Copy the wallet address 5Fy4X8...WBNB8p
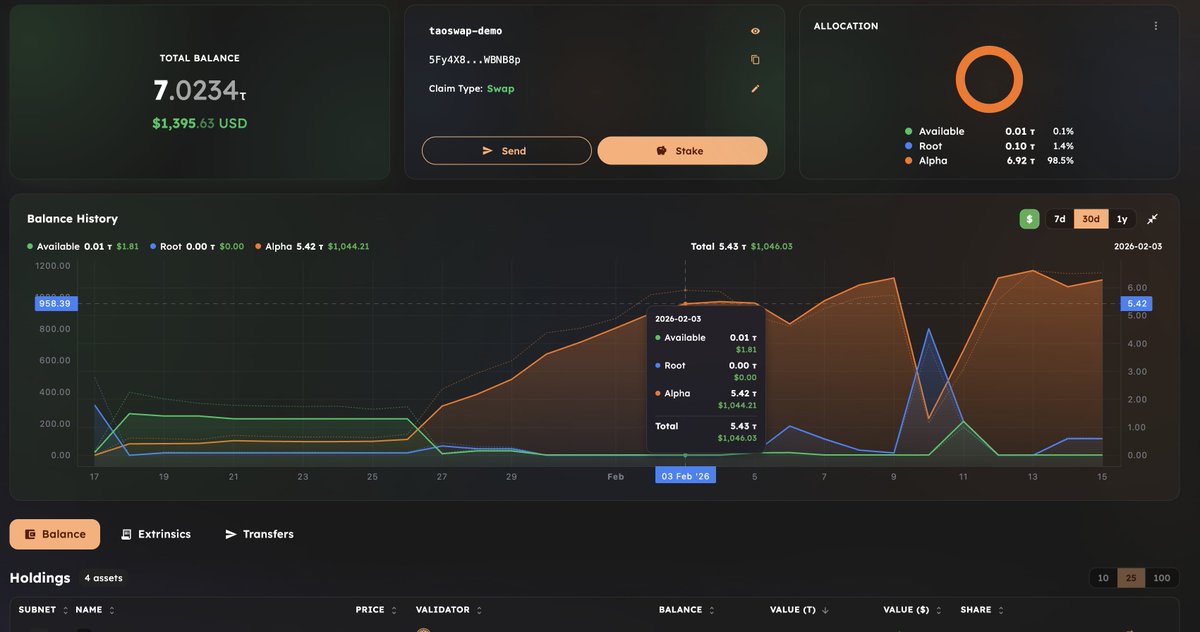1200x632 pixels. [755, 60]
